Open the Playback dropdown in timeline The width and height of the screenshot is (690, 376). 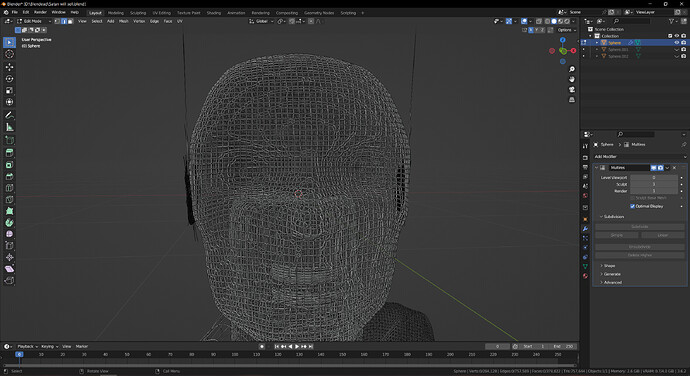pyautogui.click(x=27, y=347)
